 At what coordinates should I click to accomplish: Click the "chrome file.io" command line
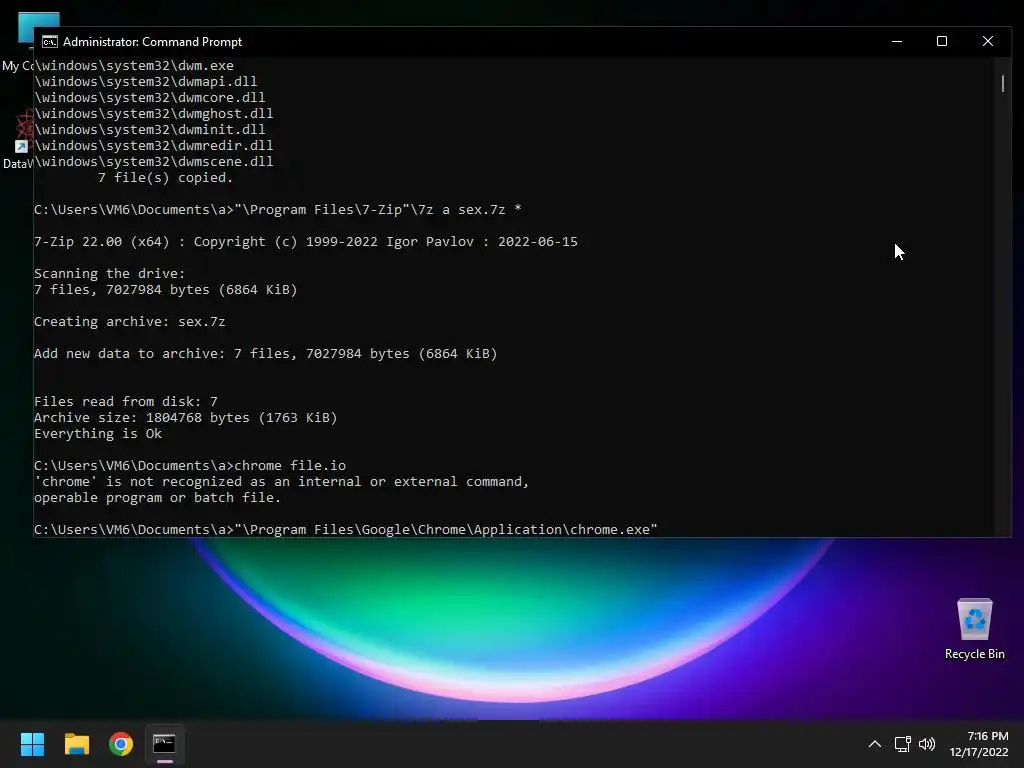coord(190,466)
